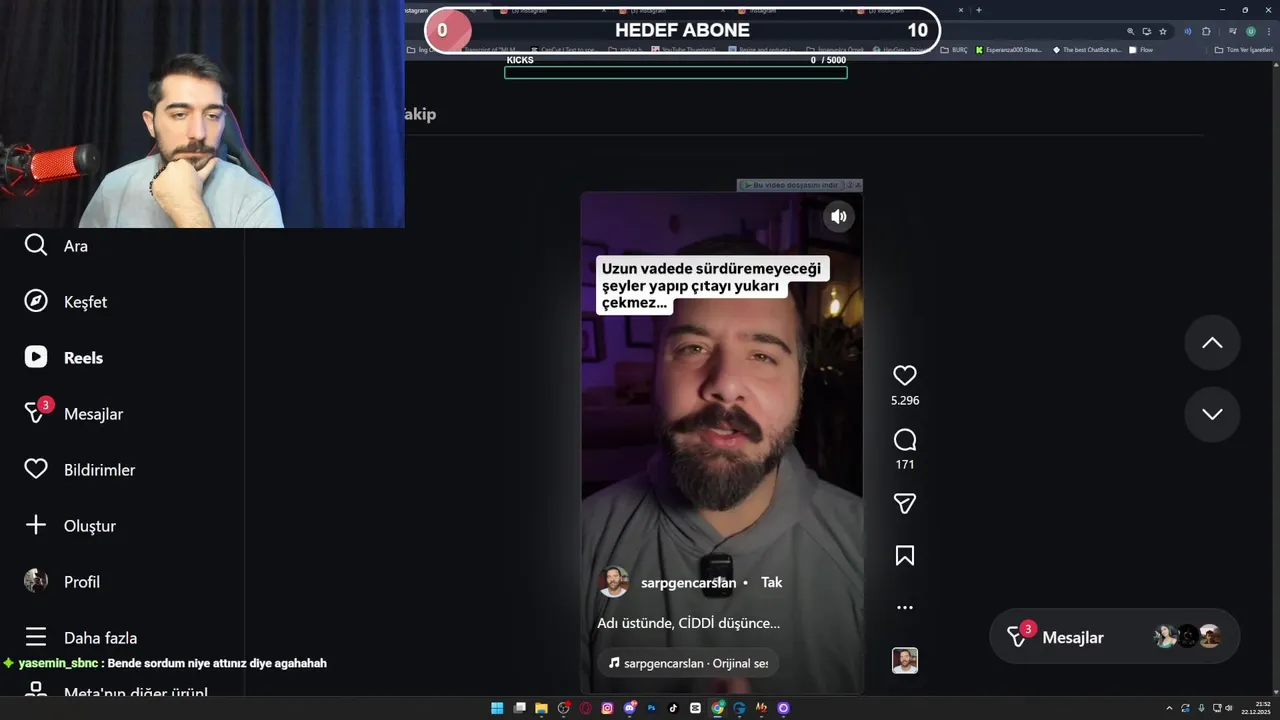Click the KICKS progress bar
Image resolution: width=1280 pixels, height=720 pixels.
(x=676, y=72)
